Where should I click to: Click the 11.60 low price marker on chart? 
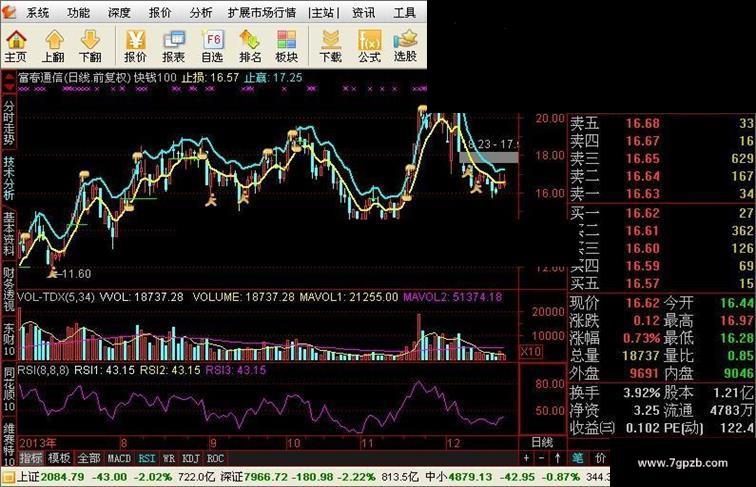76,274
